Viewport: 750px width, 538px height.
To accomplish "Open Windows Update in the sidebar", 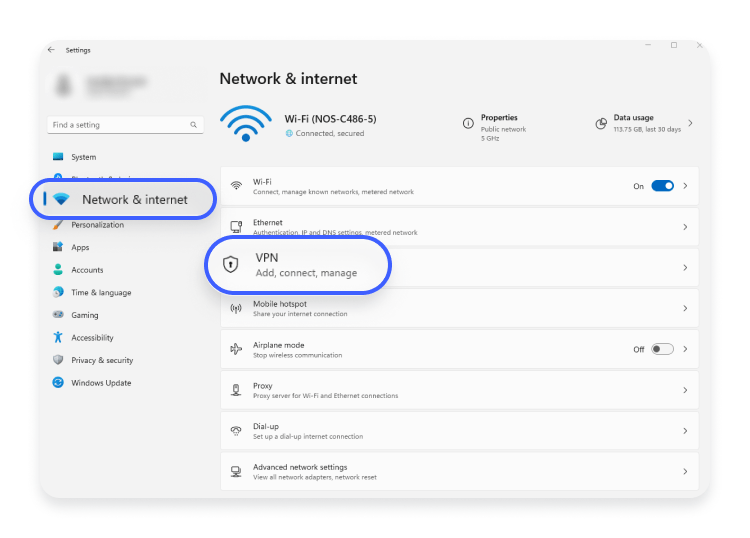I will pyautogui.click(x=101, y=383).
